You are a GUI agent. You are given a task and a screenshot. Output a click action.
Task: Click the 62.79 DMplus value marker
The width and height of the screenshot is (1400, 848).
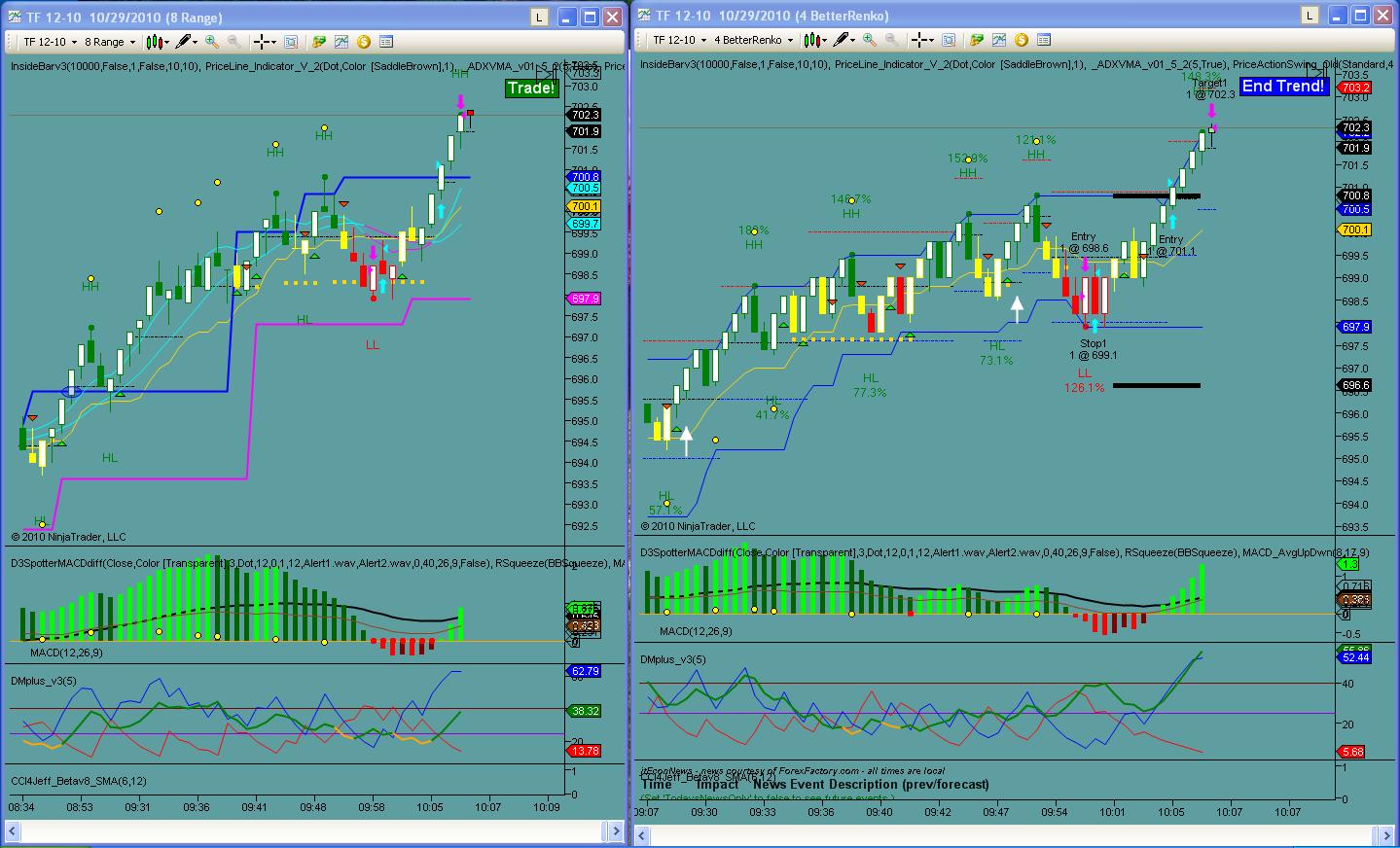585,672
